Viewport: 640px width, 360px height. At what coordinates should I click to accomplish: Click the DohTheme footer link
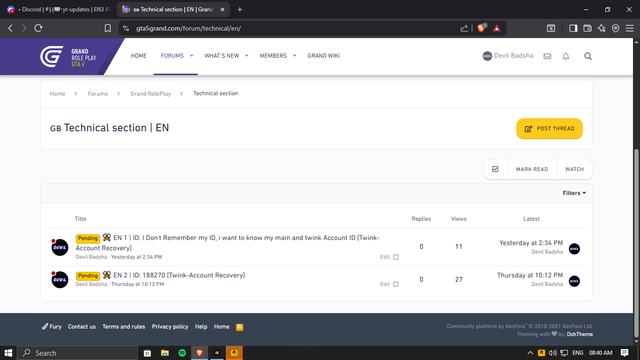pyautogui.click(x=580, y=334)
